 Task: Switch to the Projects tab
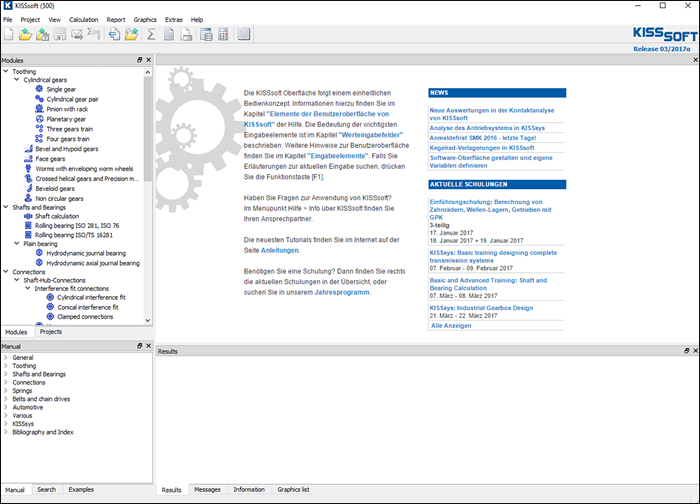point(51,332)
